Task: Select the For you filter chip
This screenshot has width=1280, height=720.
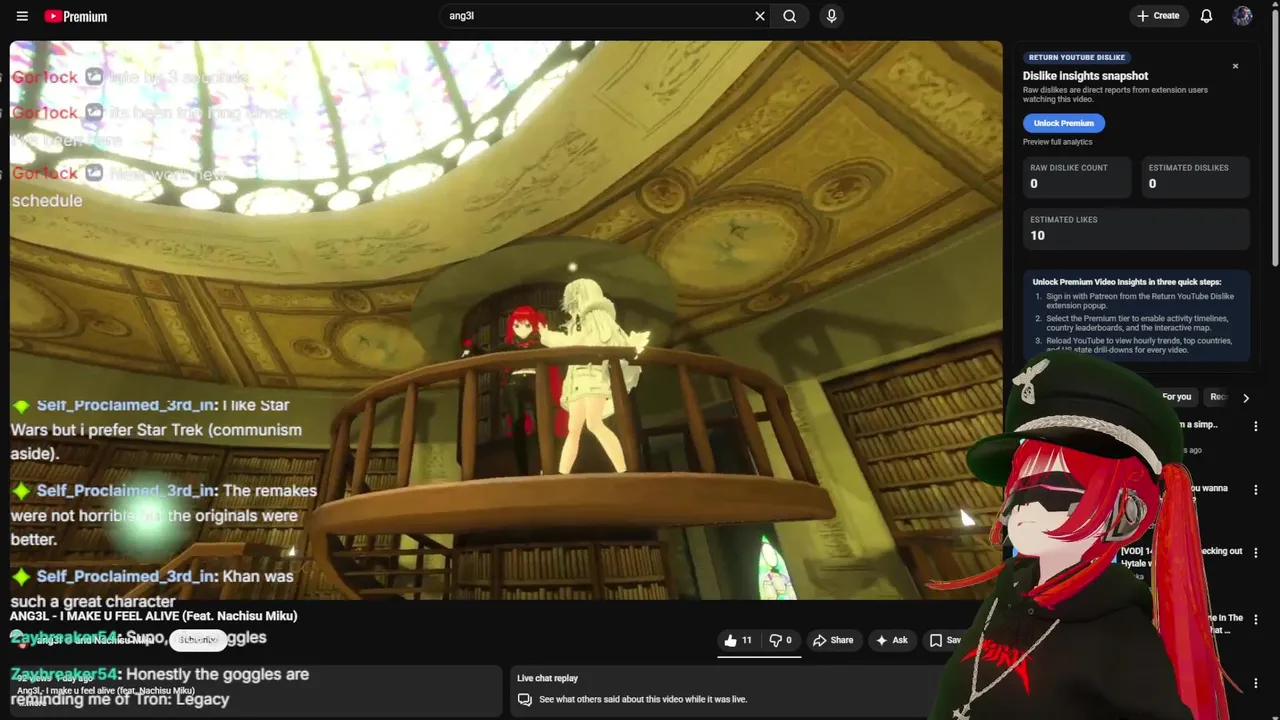Action: pyautogui.click(x=1177, y=397)
